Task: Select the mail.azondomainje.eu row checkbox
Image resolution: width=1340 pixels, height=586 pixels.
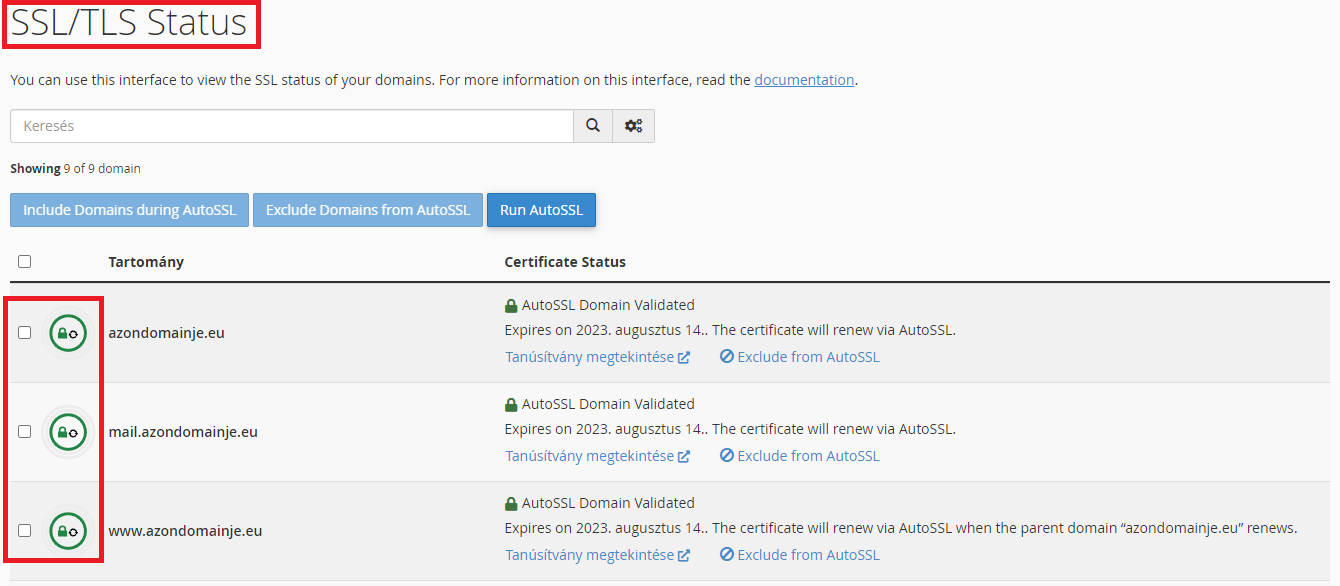Action: (x=25, y=432)
